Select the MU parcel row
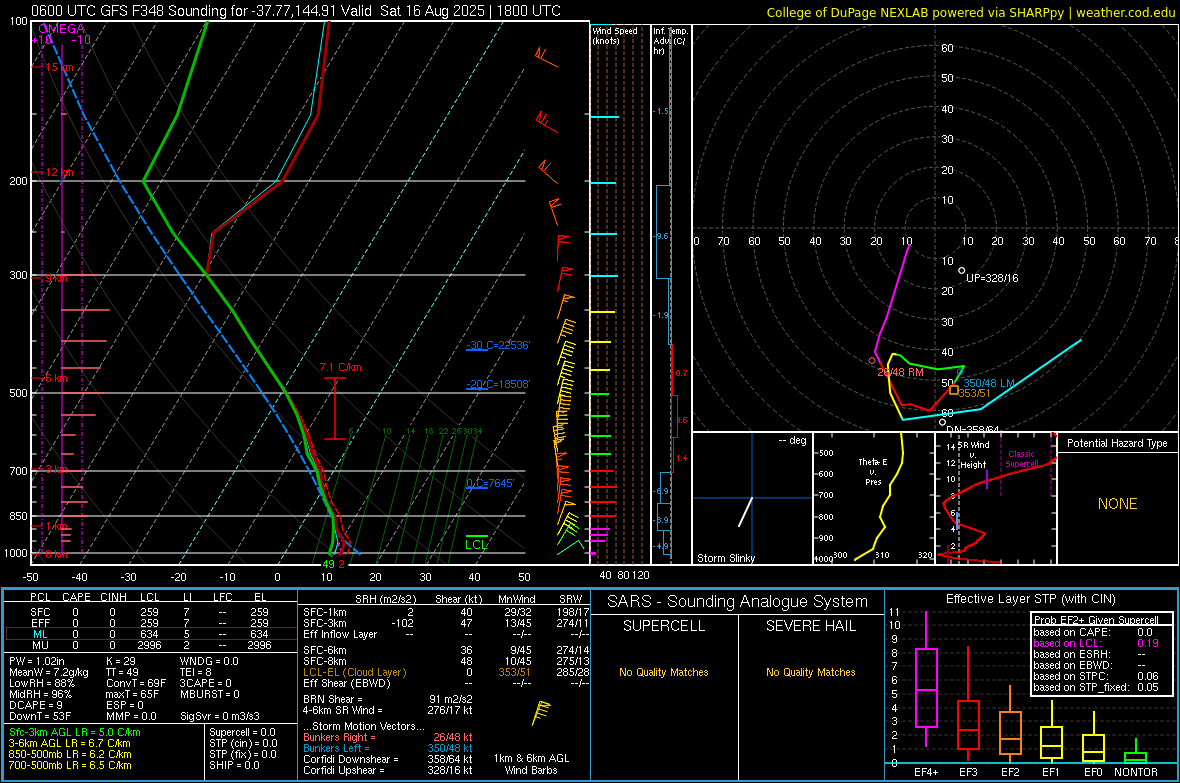Viewport: 1180px width, 783px height. [x=151, y=645]
